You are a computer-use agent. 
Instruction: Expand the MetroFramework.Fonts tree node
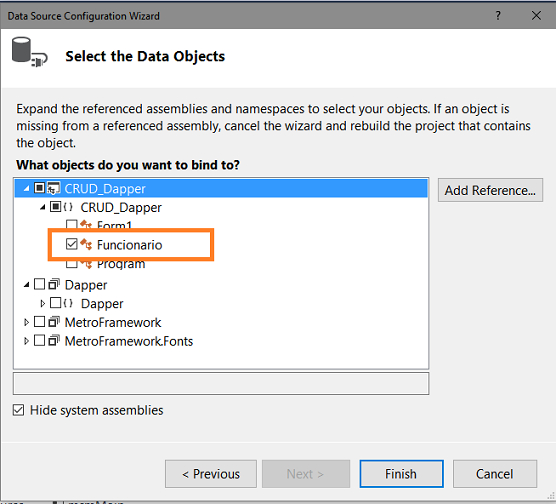26,341
